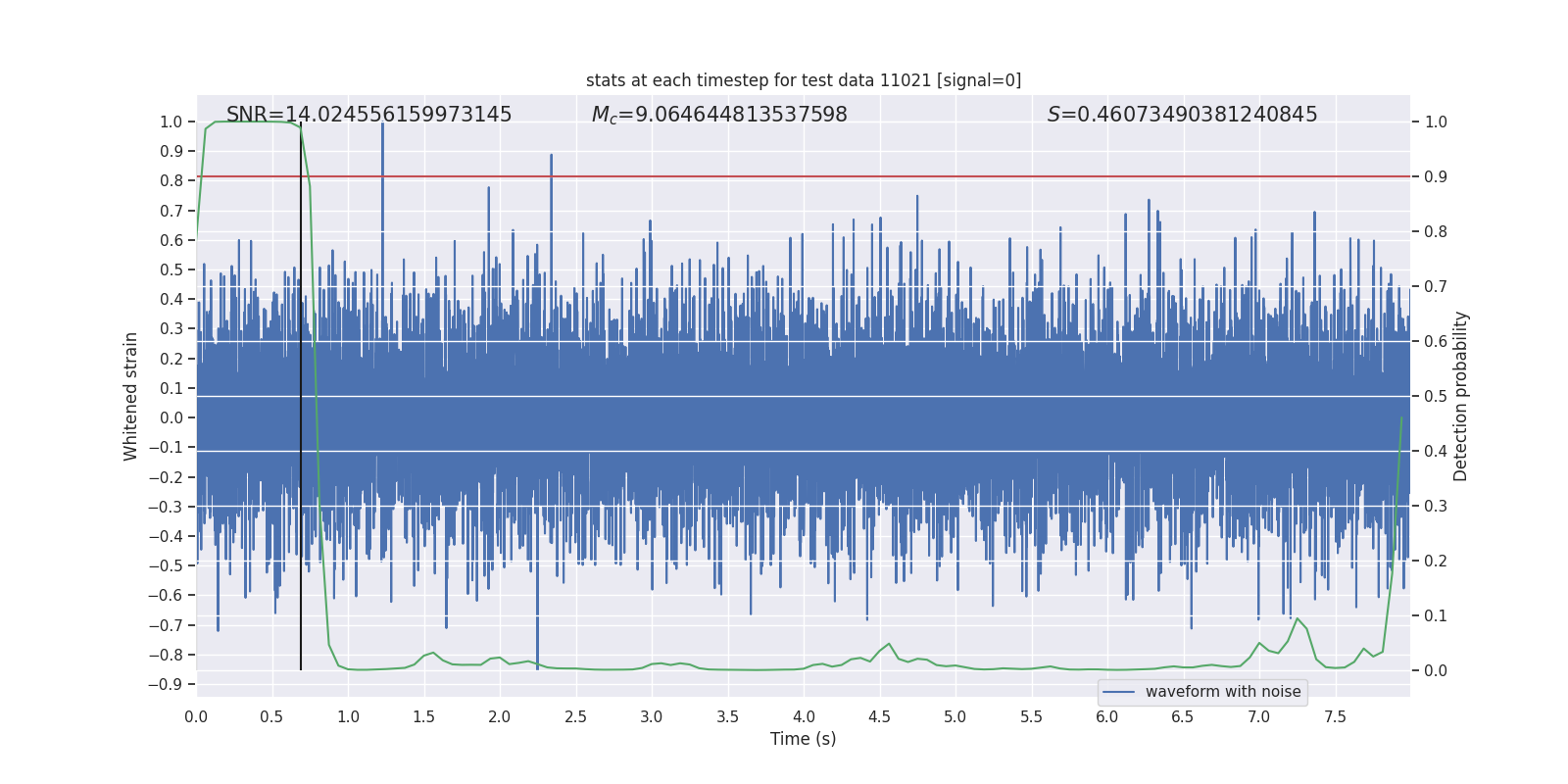
Task: Click the 0.5 tick on the probability axis
Action: click(1436, 396)
